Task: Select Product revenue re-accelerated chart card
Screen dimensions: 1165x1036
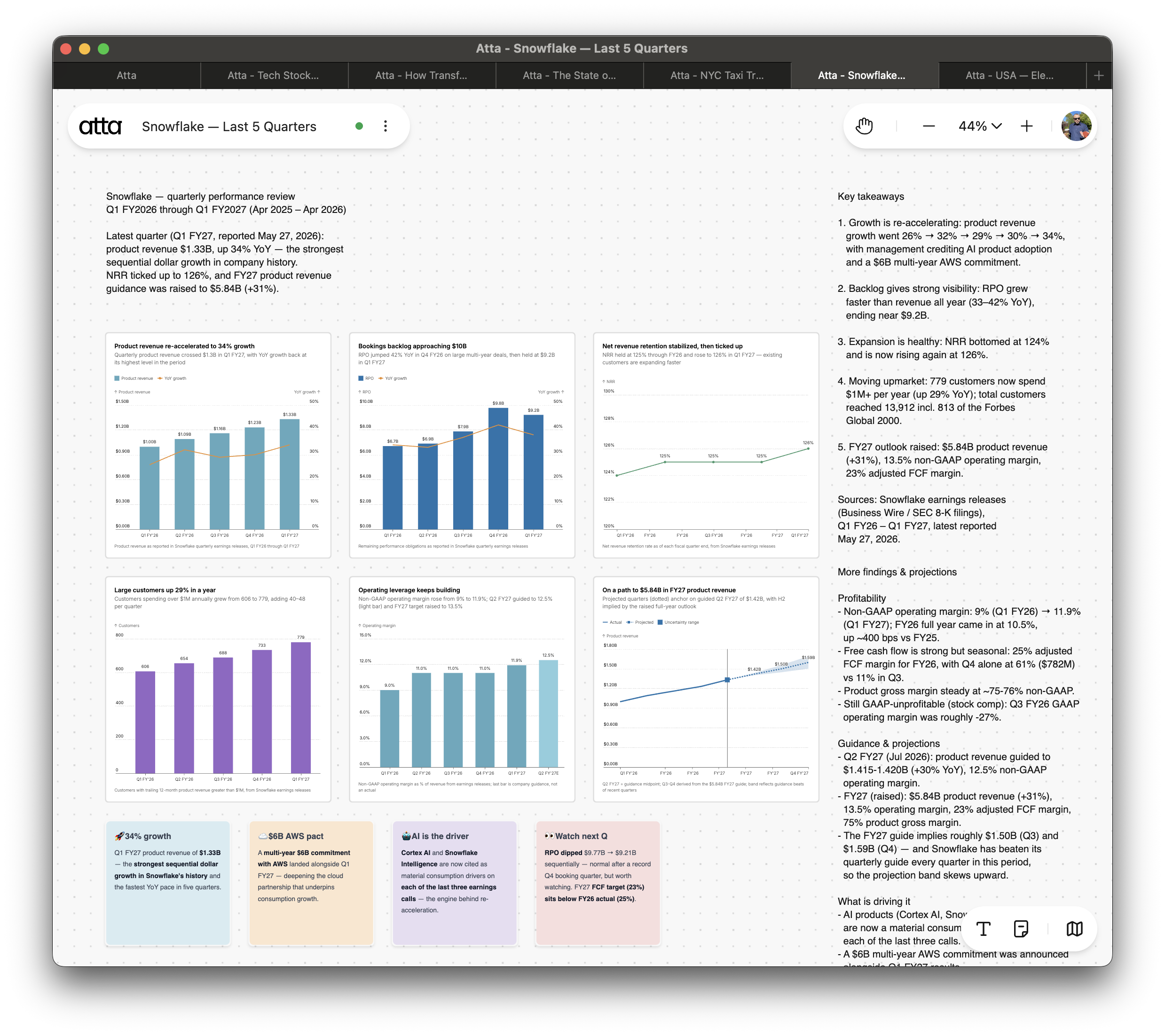Action: click(x=218, y=445)
